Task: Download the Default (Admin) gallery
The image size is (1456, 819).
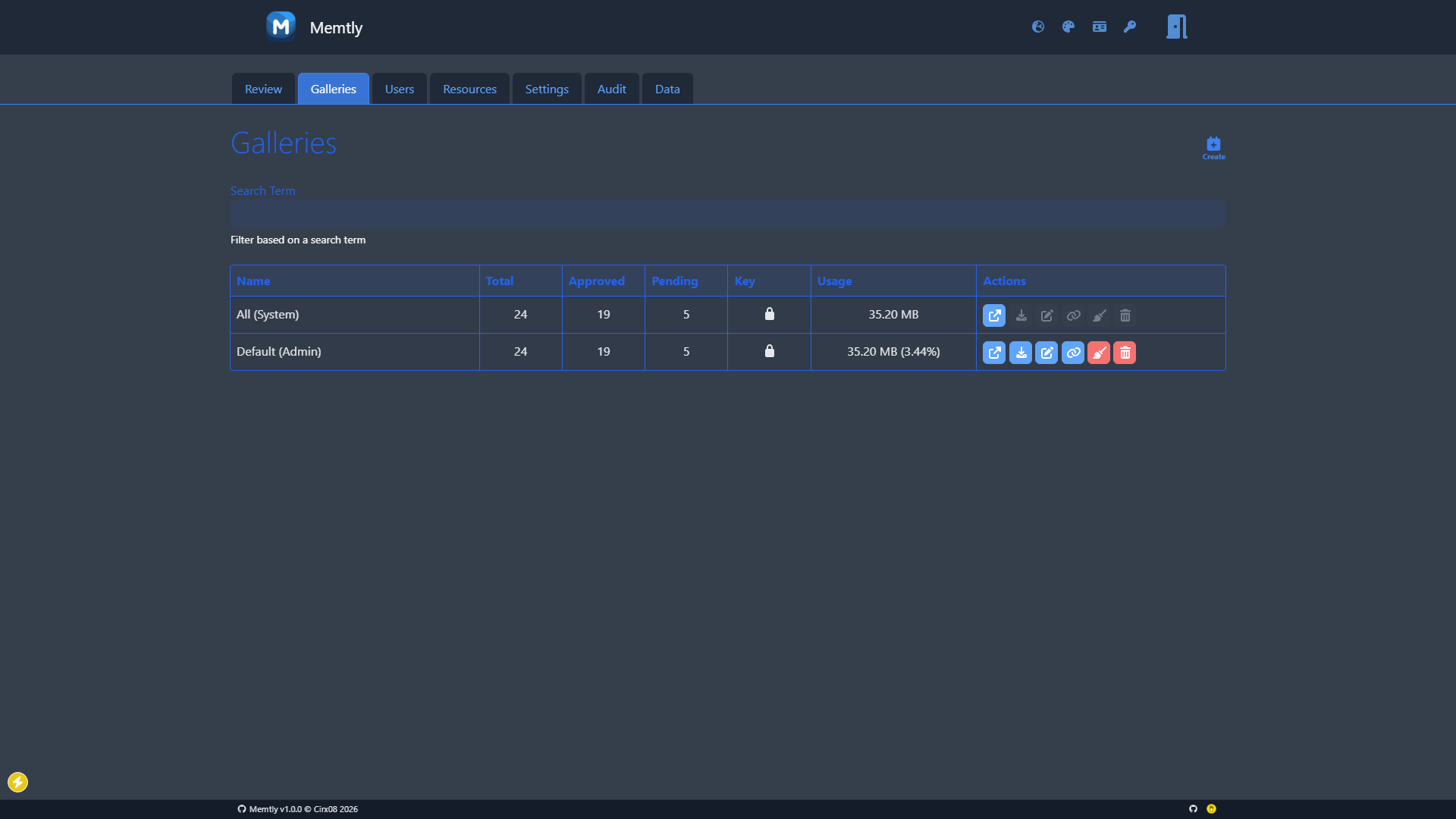Action: tap(1021, 353)
